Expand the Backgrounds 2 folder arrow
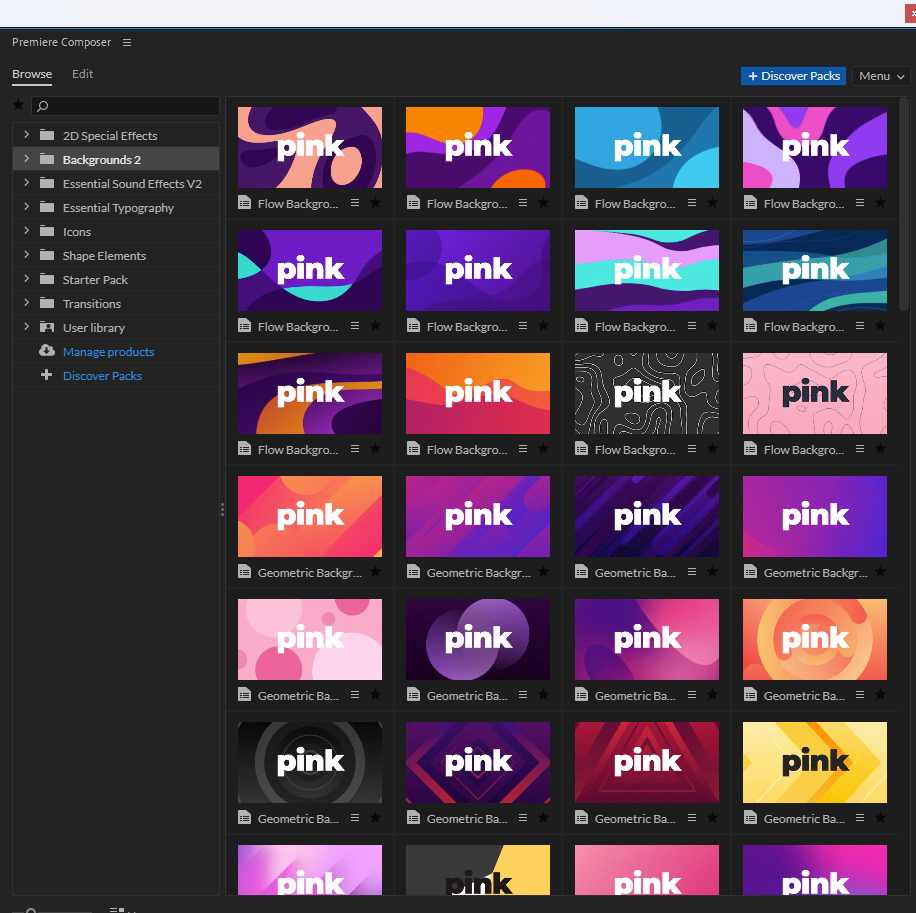Screen dimensions: 916x913 point(26,159)
